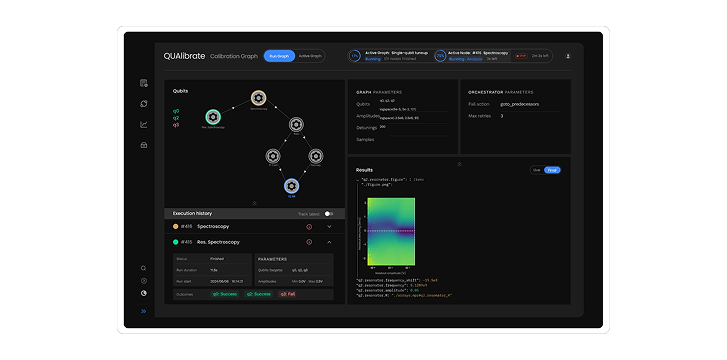Click the Status Finished row
This screenshot has width=727, height=360.
[212, 259]
